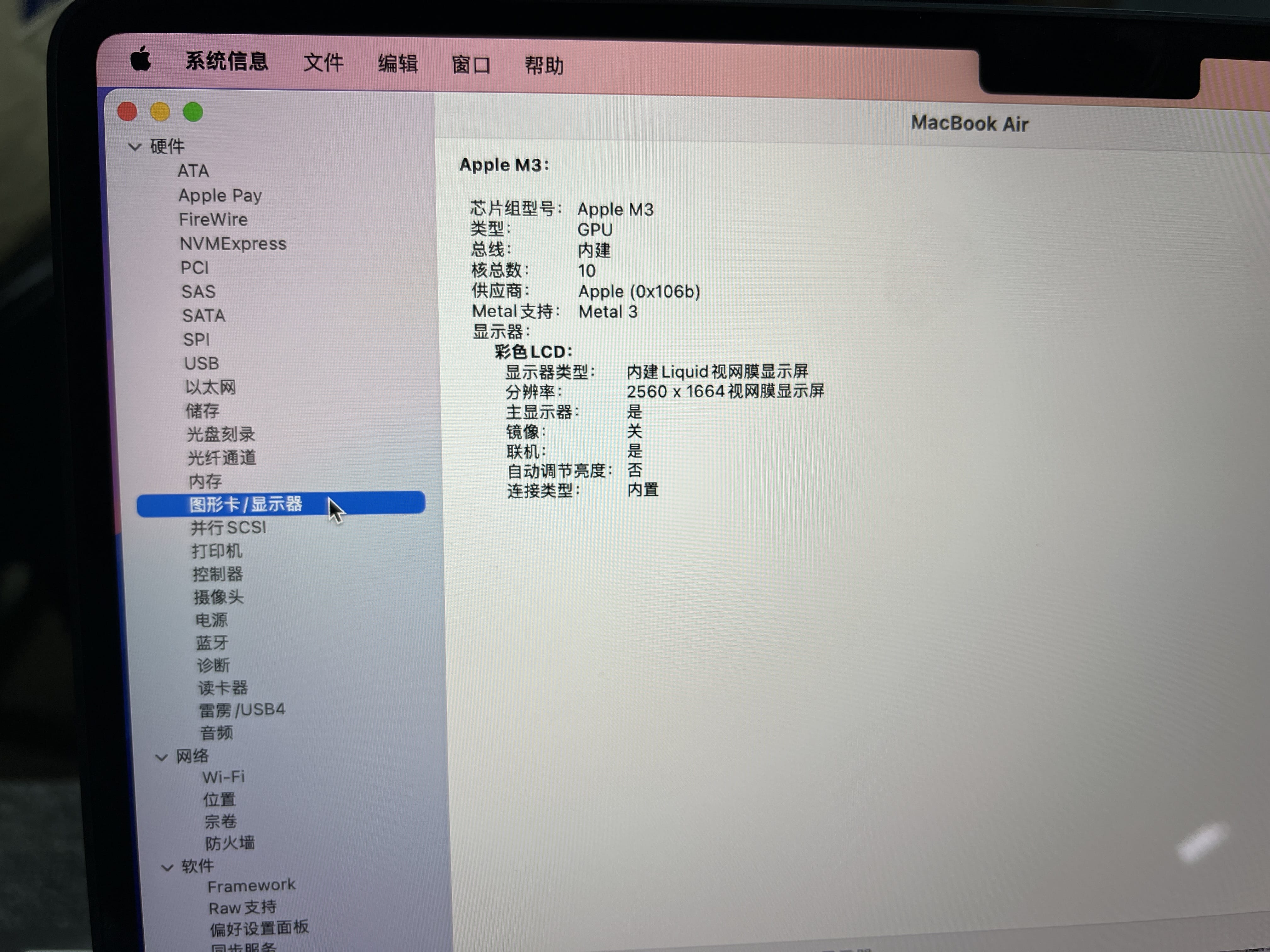Click the 核总数 value 10
The image size is (1270, 952).
point(587,271)
